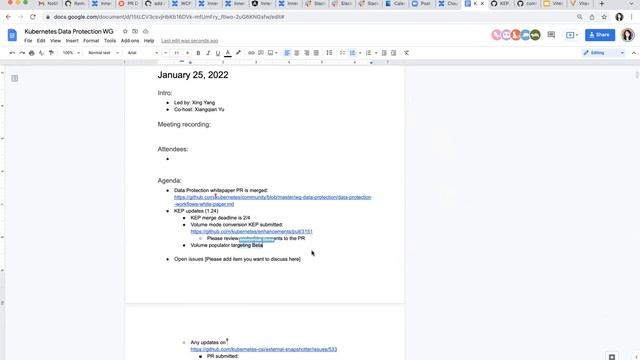Toggle underline formatting
Viewport: 640px width, 360px height.
(x=218, y=53)
